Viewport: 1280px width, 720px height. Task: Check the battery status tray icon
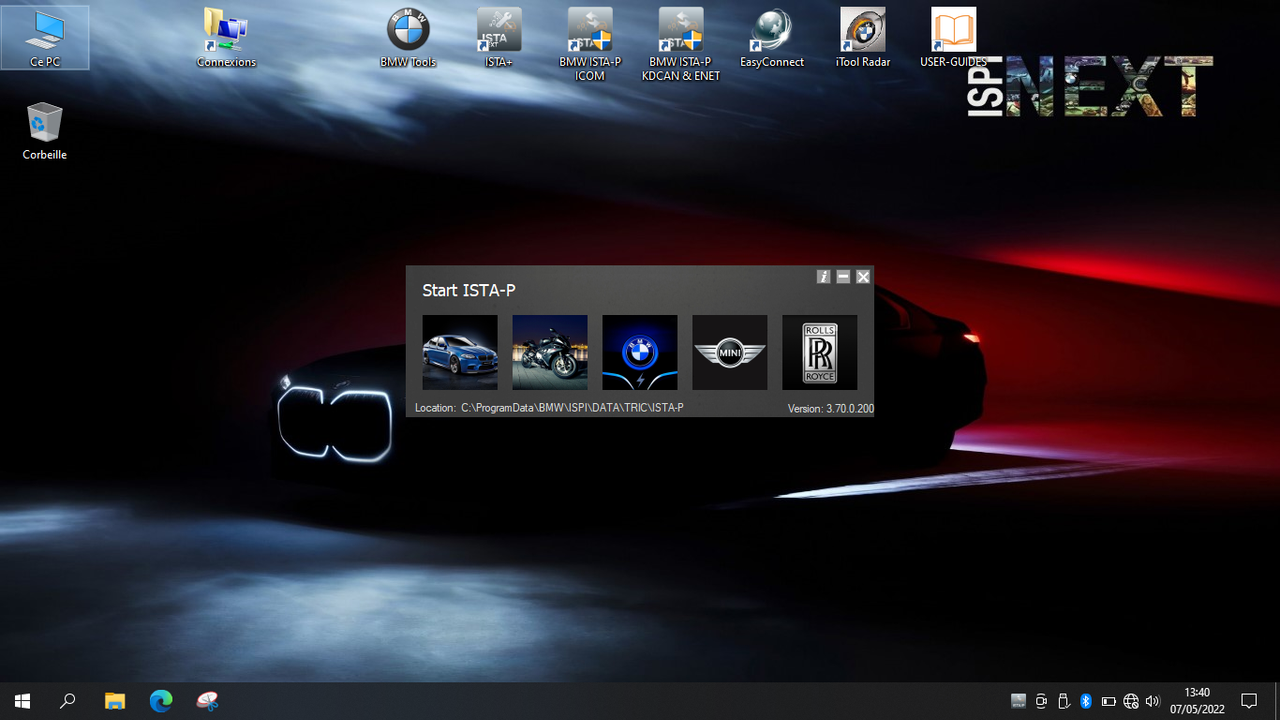point(1109,701)
